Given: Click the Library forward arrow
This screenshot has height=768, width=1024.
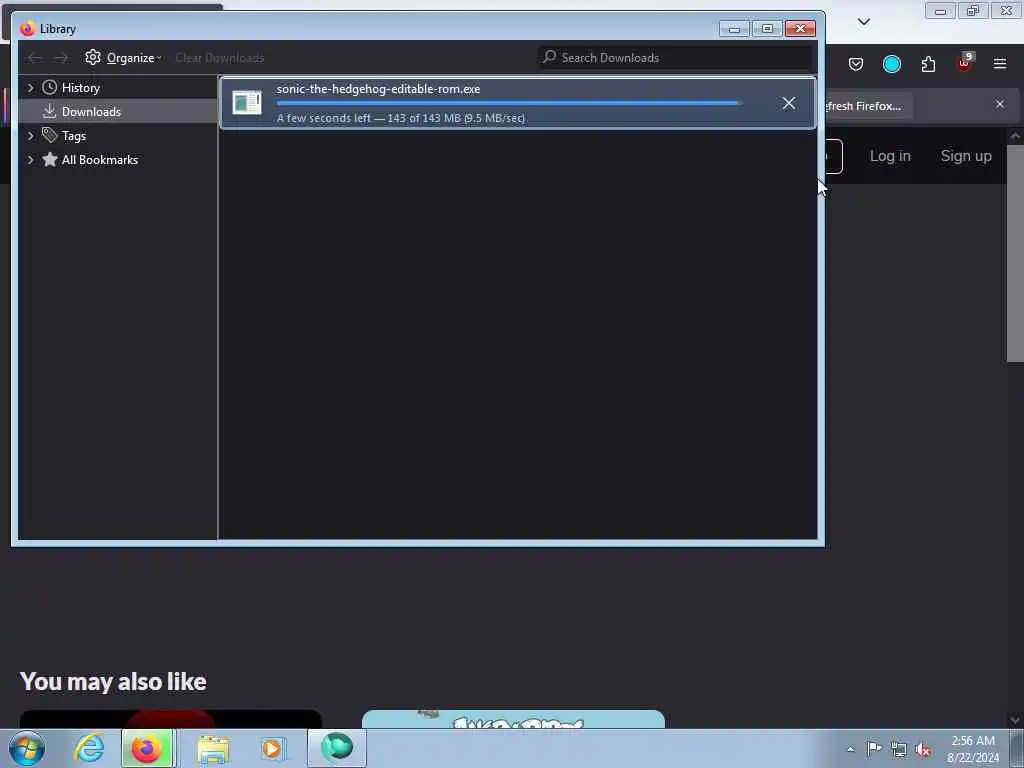Looking at the screenshot, I should [61, 58].
